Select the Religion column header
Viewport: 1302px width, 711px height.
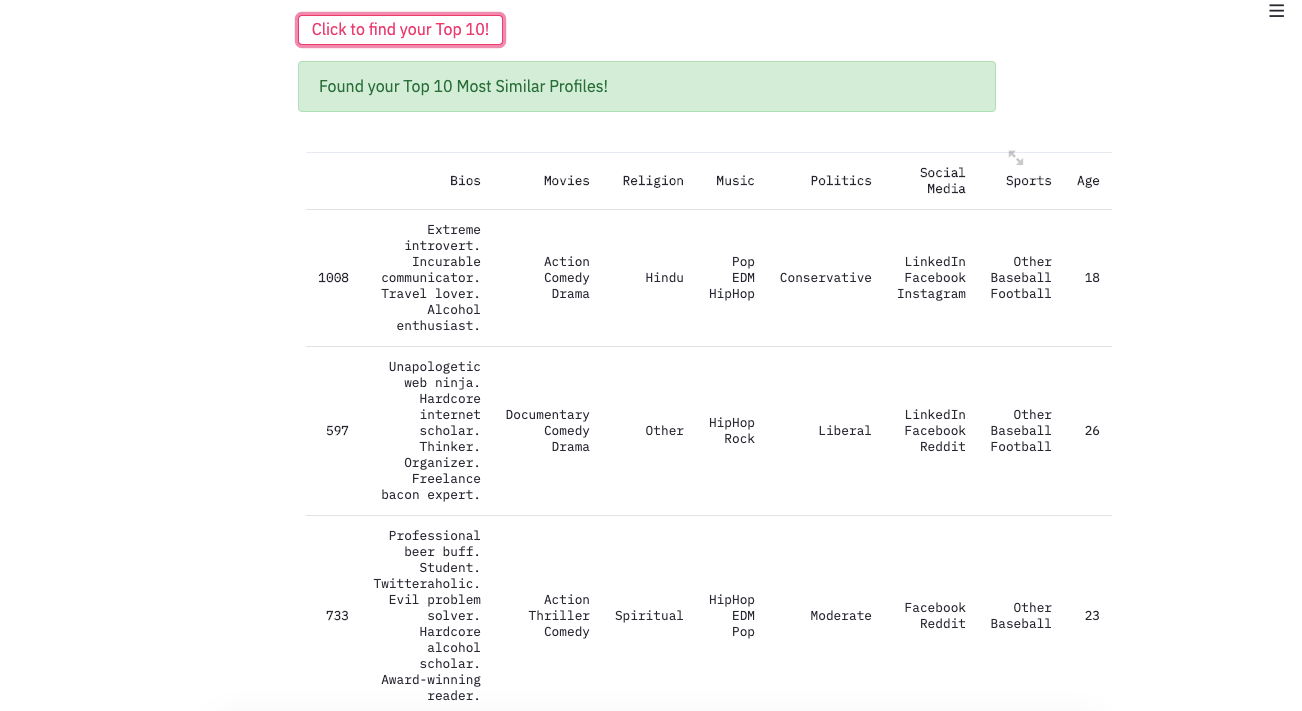click(x=653, y=181)
